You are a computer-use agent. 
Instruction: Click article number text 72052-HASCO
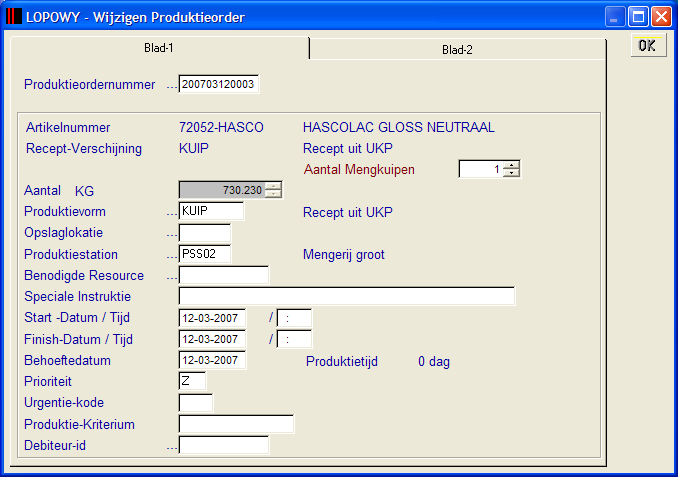221,127
